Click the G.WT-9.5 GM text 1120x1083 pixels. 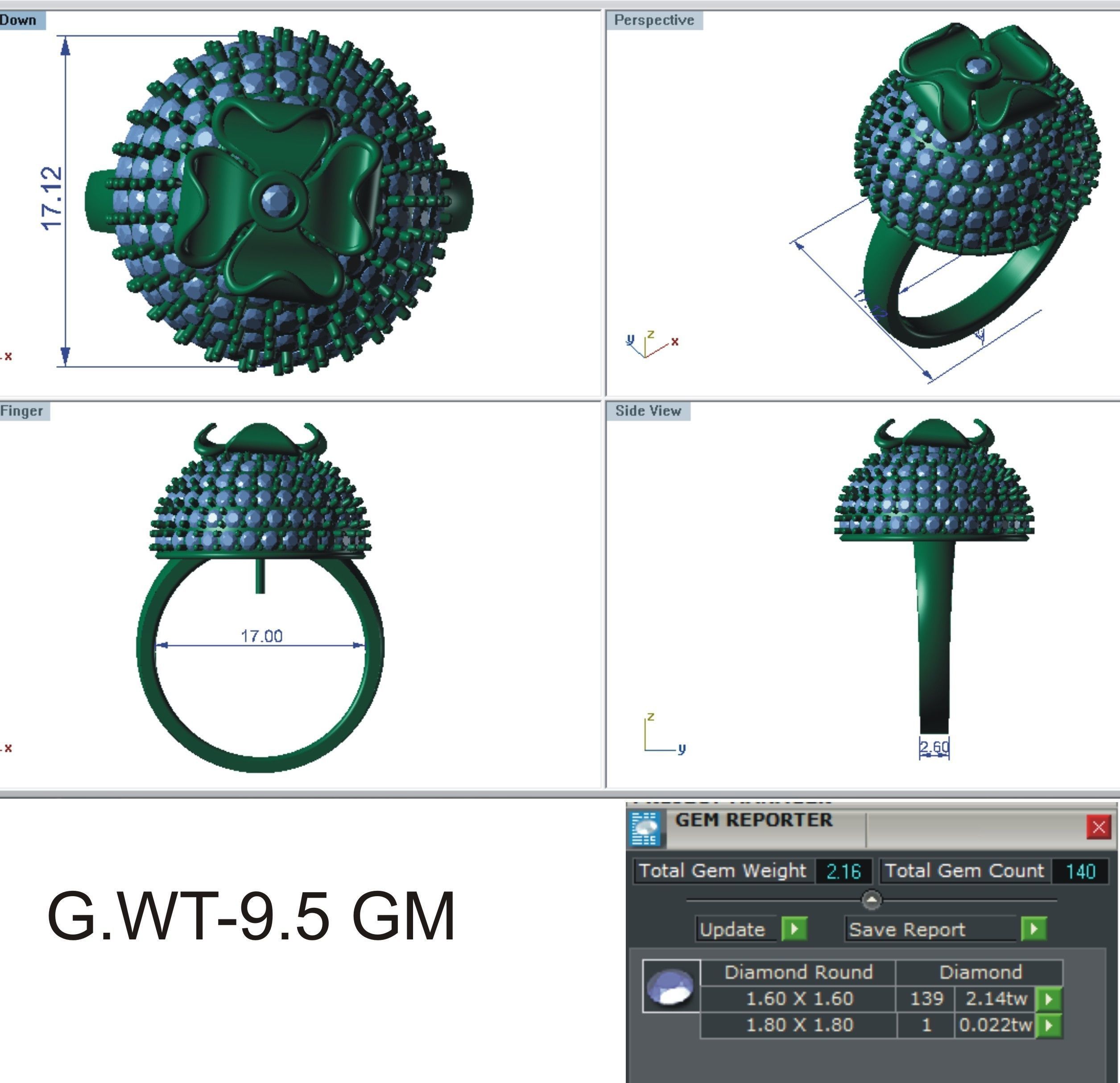(251, 917)
